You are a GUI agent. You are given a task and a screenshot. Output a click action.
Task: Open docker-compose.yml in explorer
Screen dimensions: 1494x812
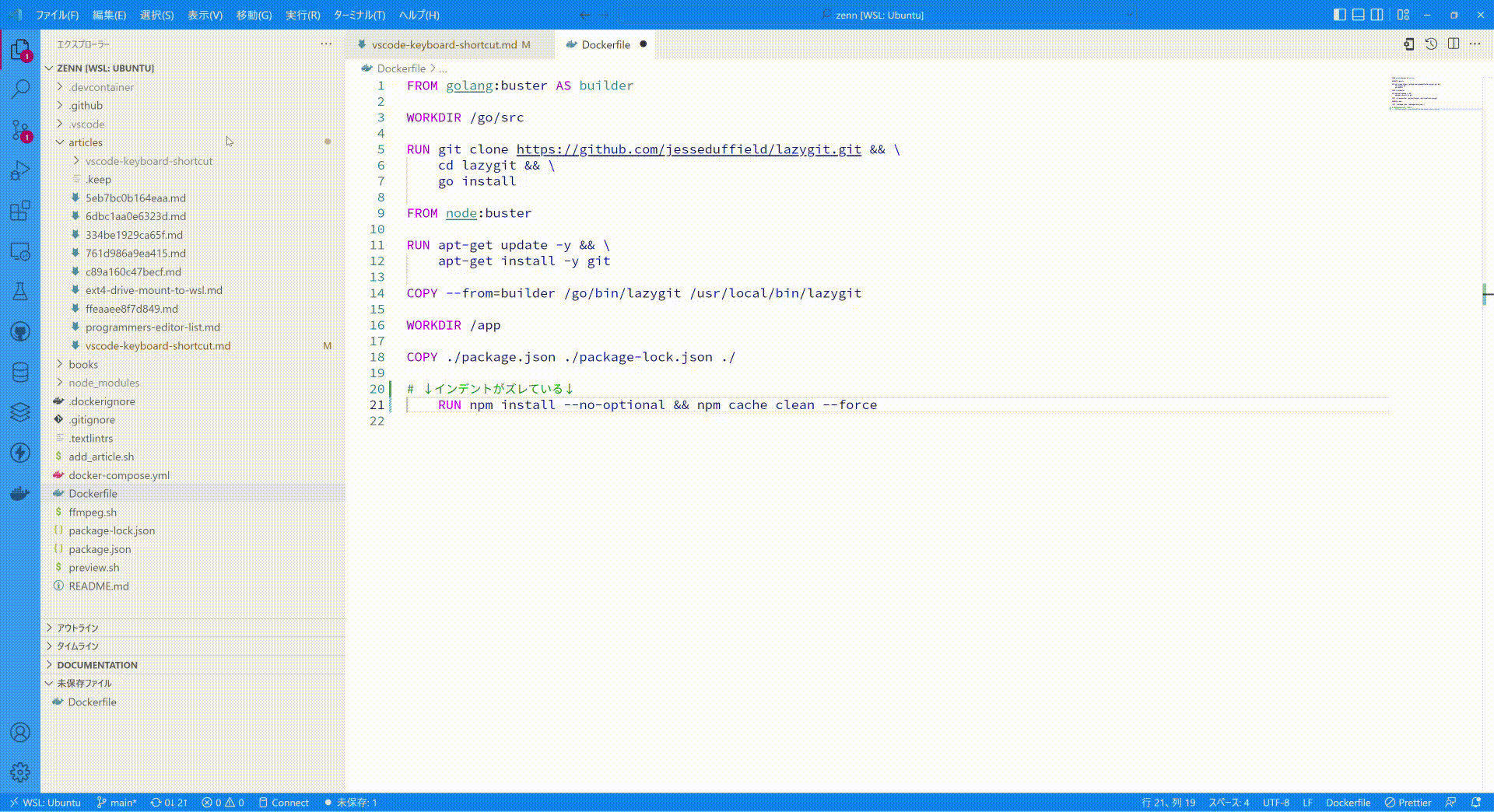point(193,475)
